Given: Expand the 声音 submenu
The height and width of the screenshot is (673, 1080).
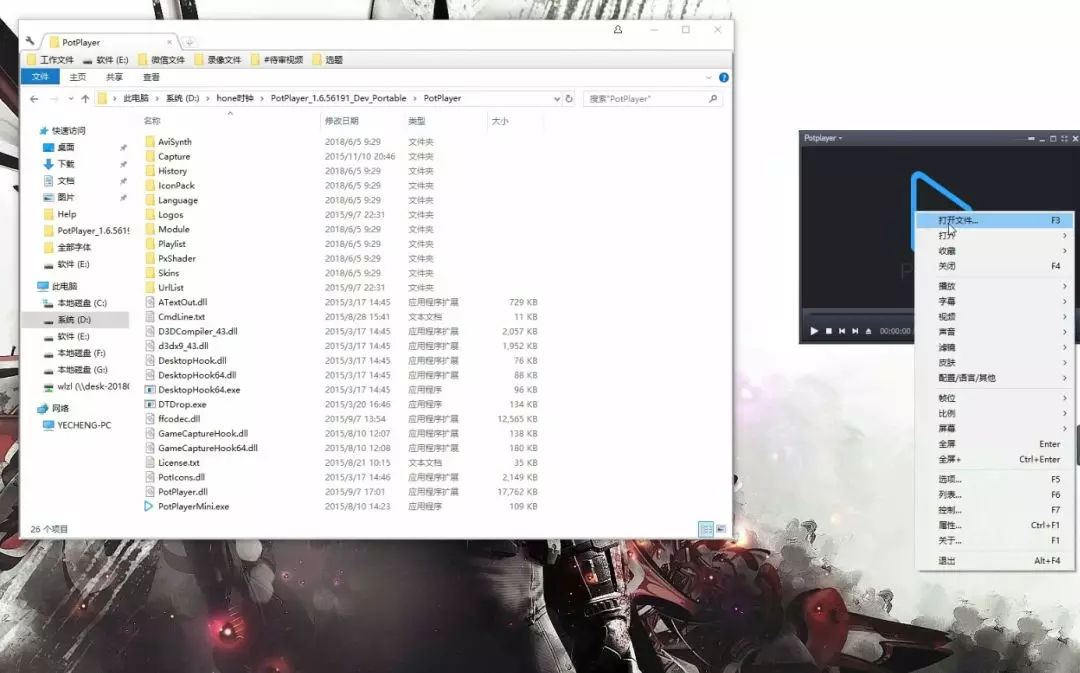Looking at the screenshot, I should click(995, 332).
